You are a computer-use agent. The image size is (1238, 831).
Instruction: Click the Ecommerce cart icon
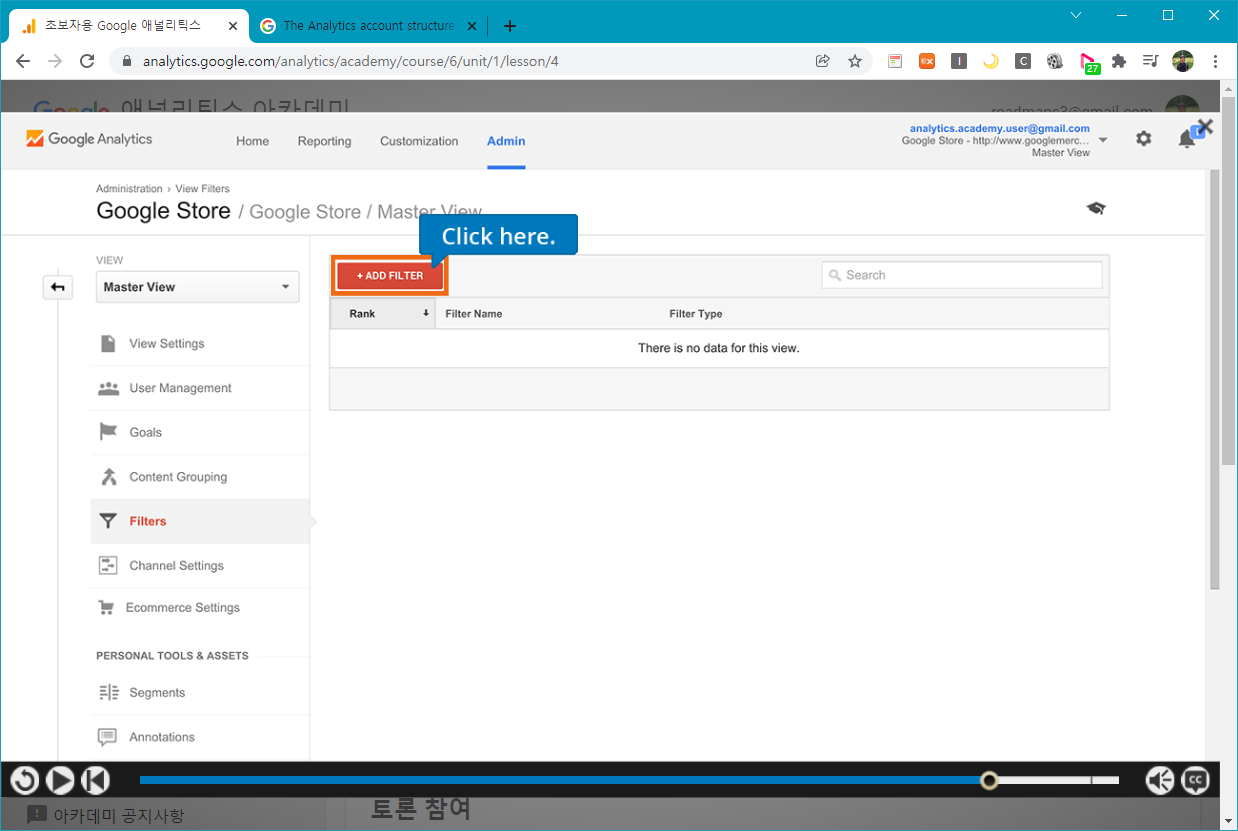pos(106,608)
